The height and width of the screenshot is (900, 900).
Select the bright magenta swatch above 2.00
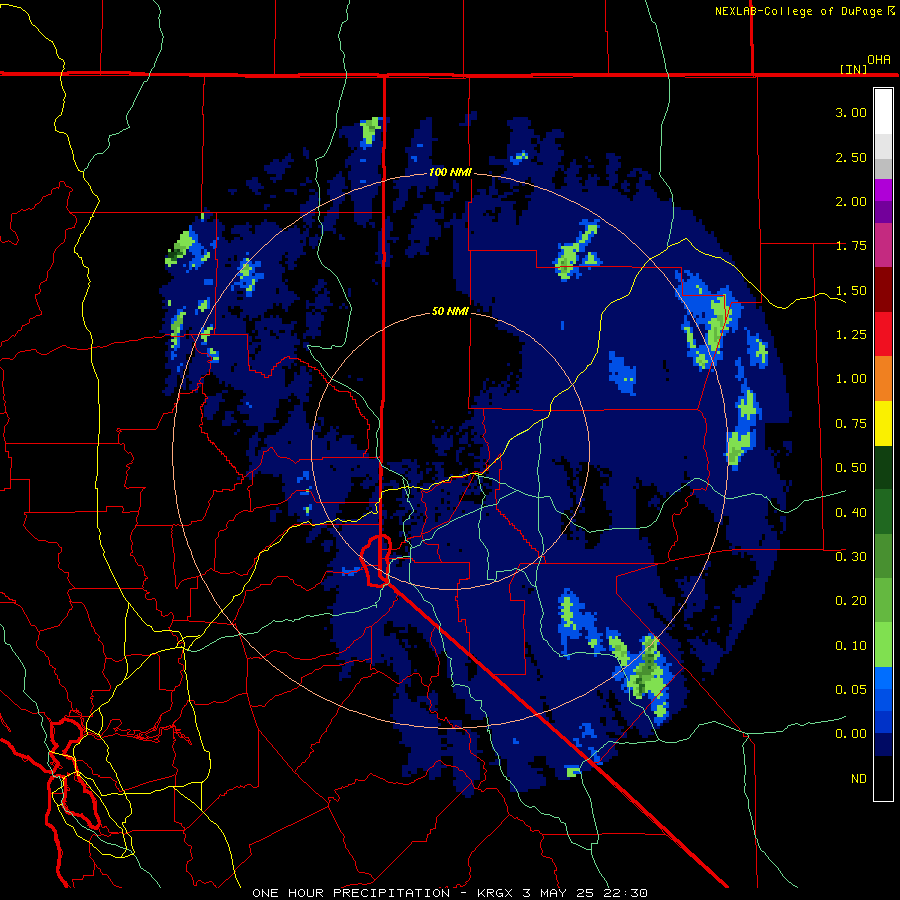tap(883, 190)
